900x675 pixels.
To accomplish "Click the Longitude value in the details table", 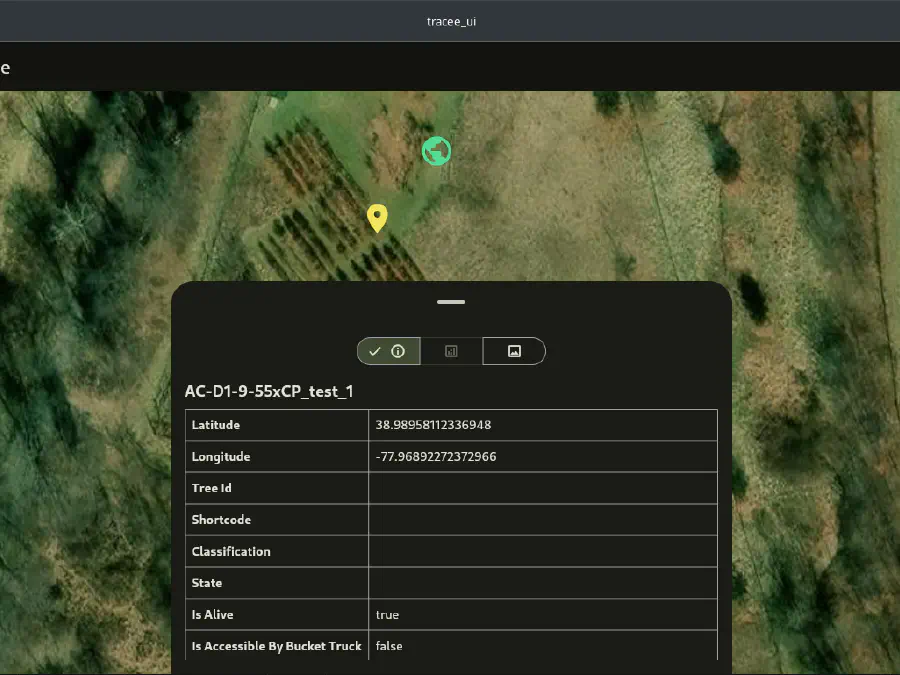I will (540, 456).
